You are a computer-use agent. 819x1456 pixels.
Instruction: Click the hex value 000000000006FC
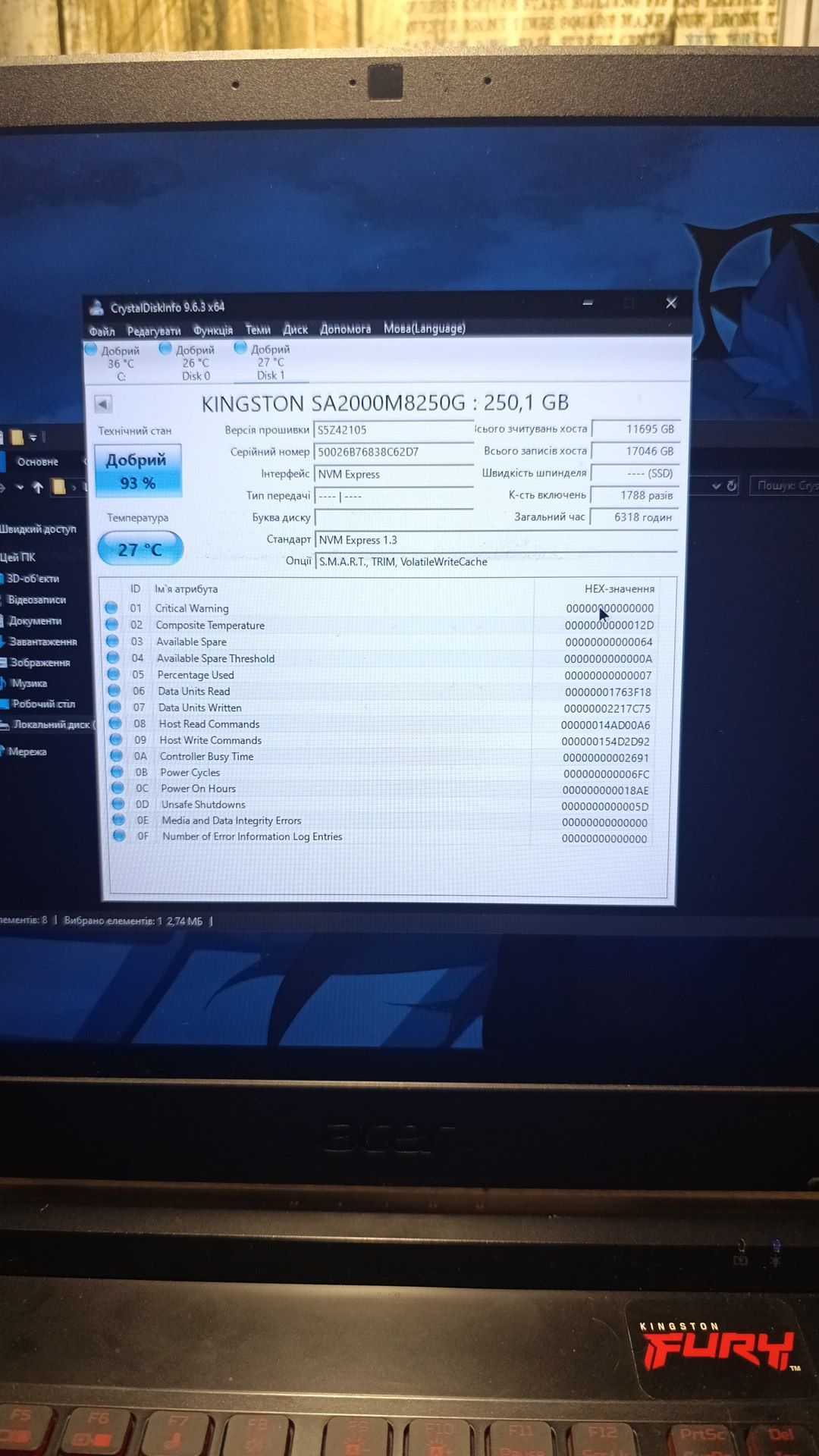click(607, 774)
